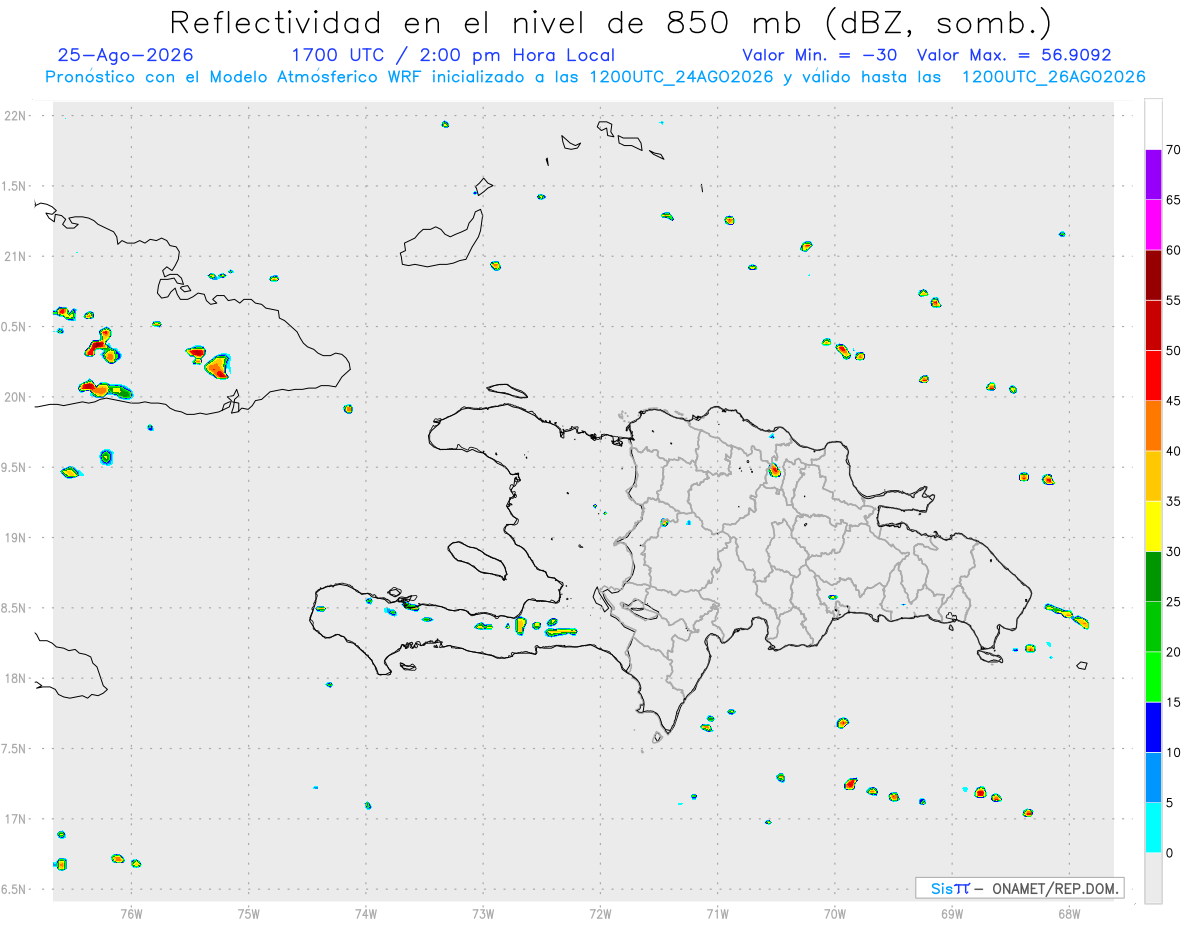
Task: Click the purple 65–70 dBZ colorbar segment
Action: pos(1153,175)
